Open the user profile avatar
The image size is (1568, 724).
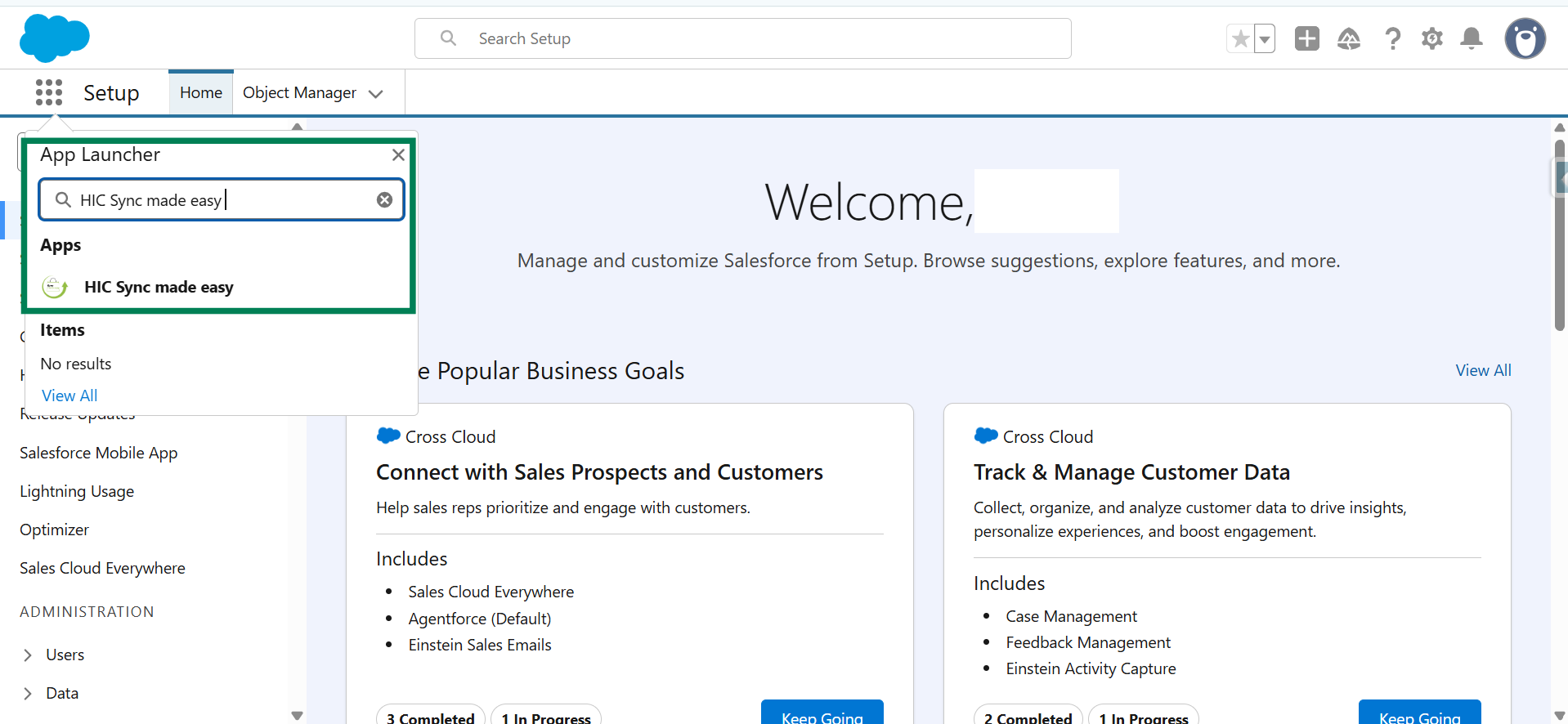tap(1525, 38)
